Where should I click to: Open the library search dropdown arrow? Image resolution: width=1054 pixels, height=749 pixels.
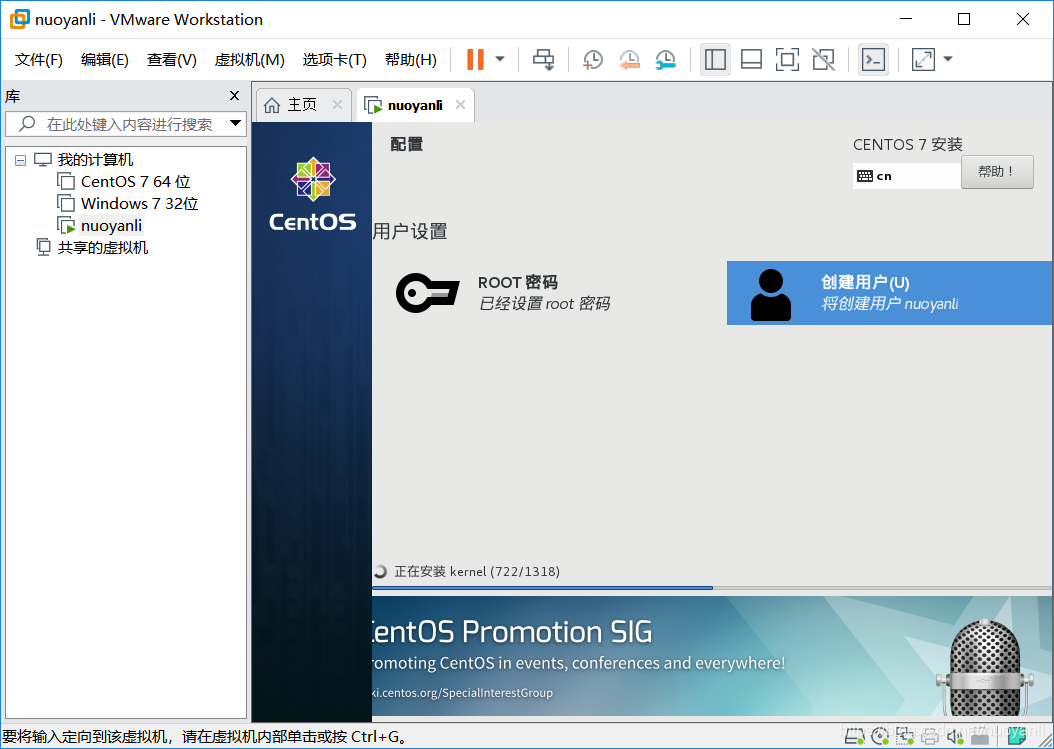click(235, 123)
